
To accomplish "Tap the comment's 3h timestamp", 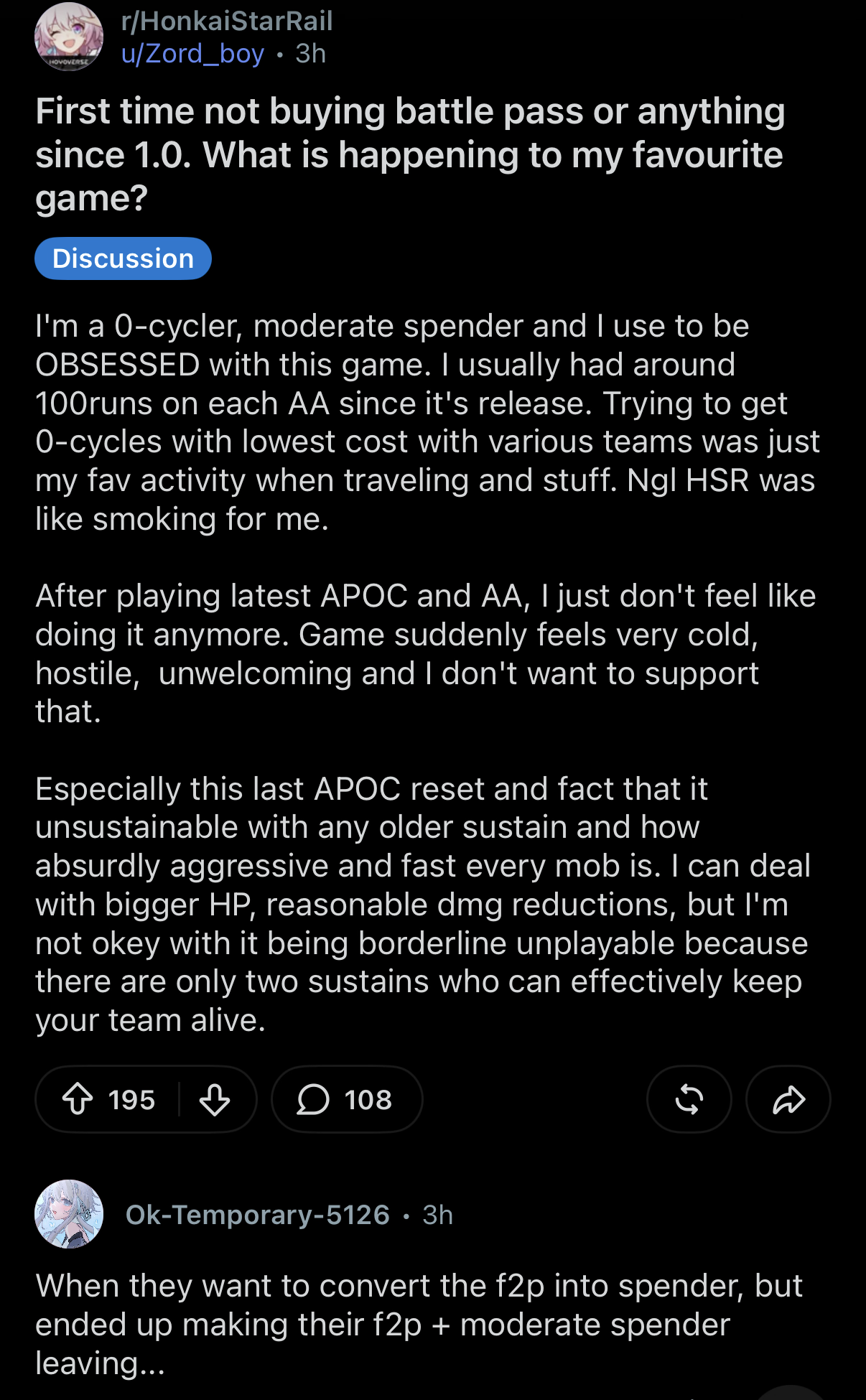I will (x=438, y=1214).
